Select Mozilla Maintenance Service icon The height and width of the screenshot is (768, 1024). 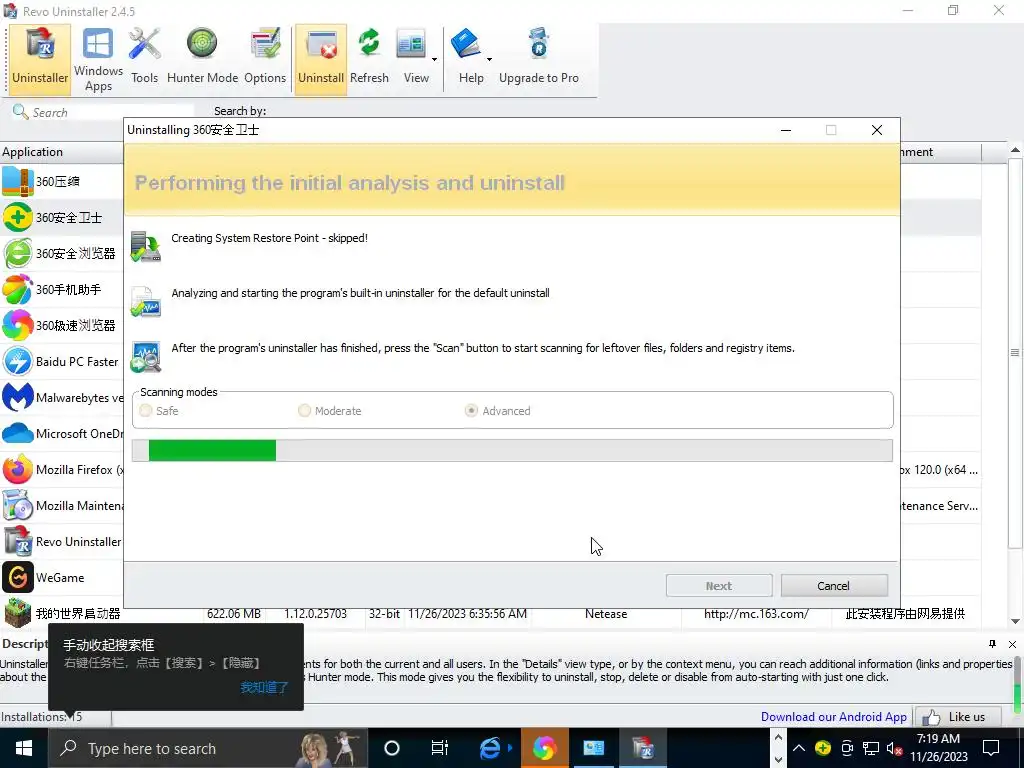[18, 505]
